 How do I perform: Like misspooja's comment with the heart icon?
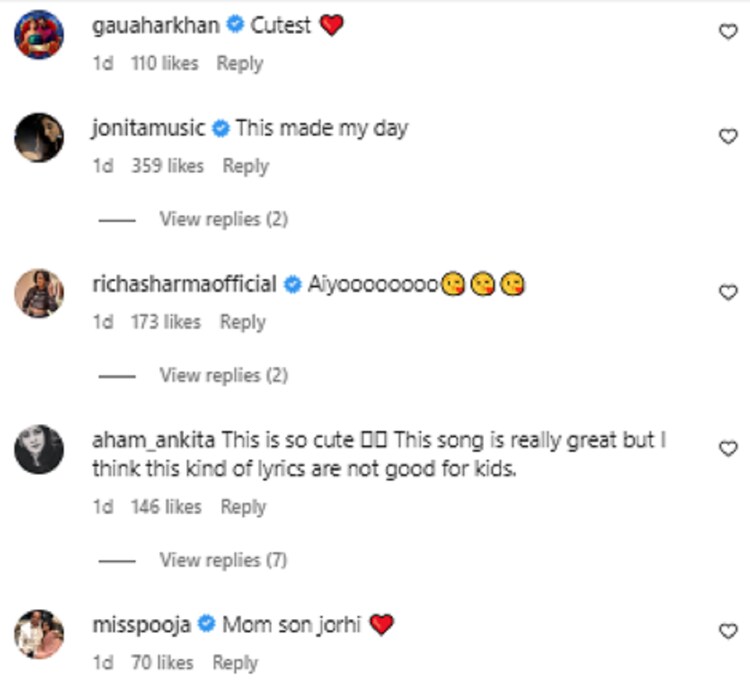pyautogui.click(x=728, y=631)
